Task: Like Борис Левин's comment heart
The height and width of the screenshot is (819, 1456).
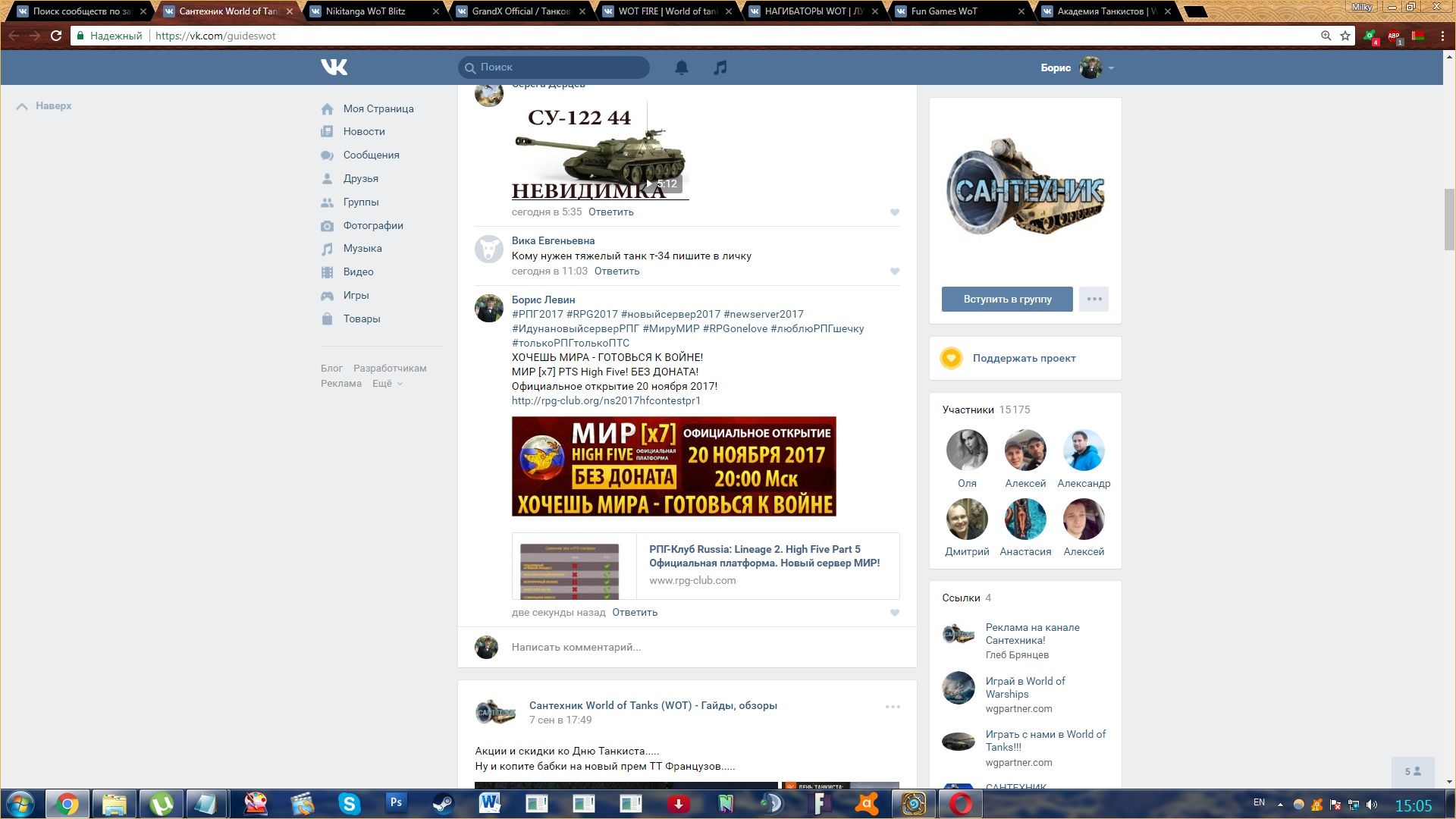Action: click(894, 613)
